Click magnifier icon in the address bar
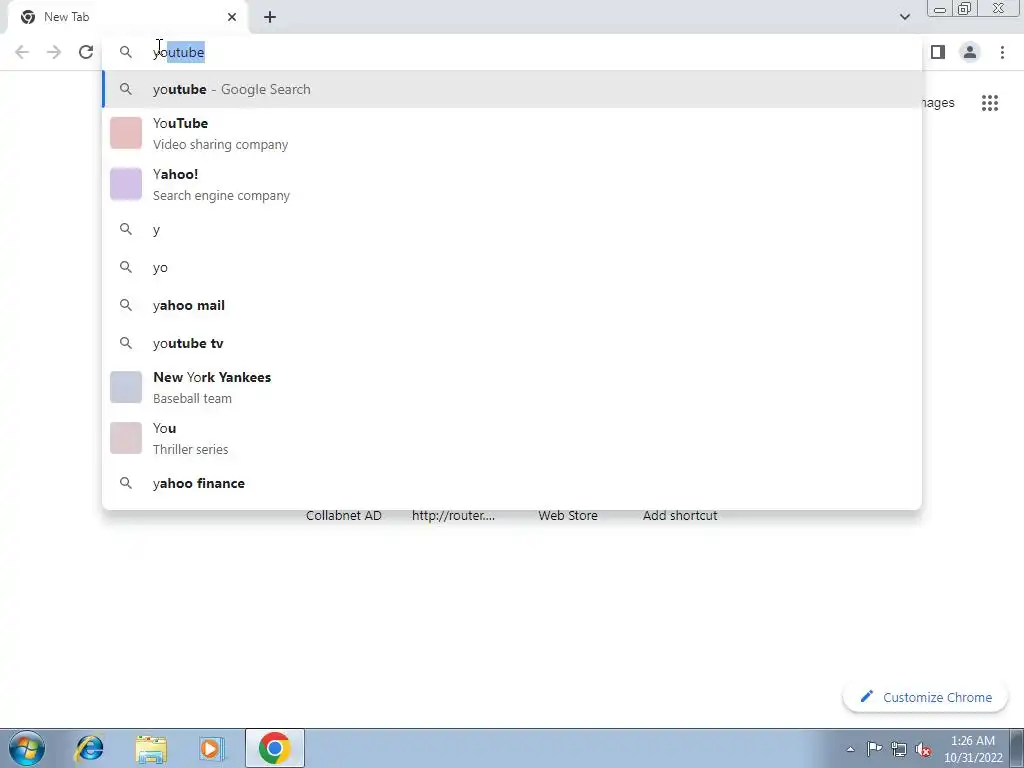Screen dimensions: 1024x768 point(126,52)
